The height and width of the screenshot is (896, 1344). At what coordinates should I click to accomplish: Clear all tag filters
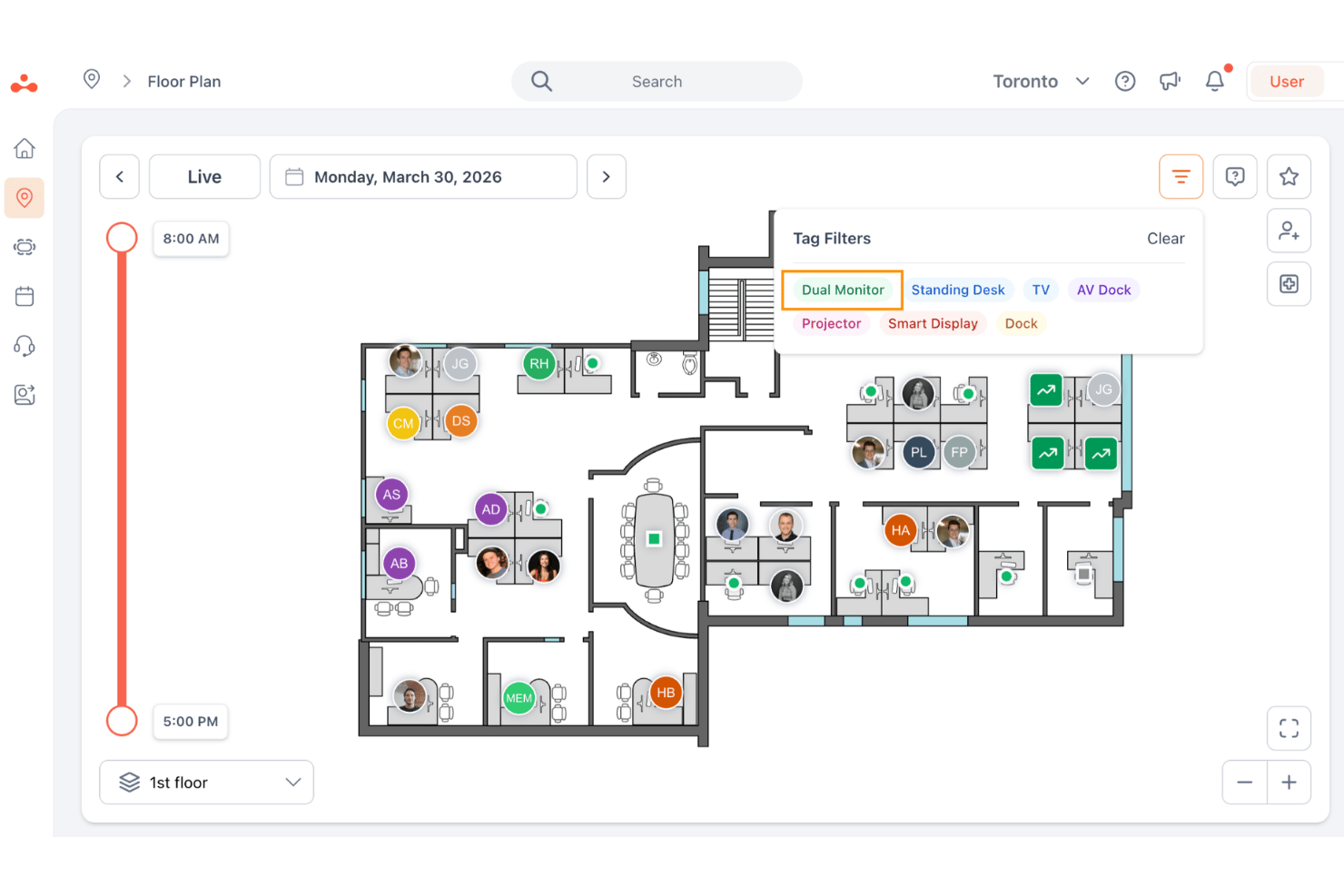click(1165, 239)
